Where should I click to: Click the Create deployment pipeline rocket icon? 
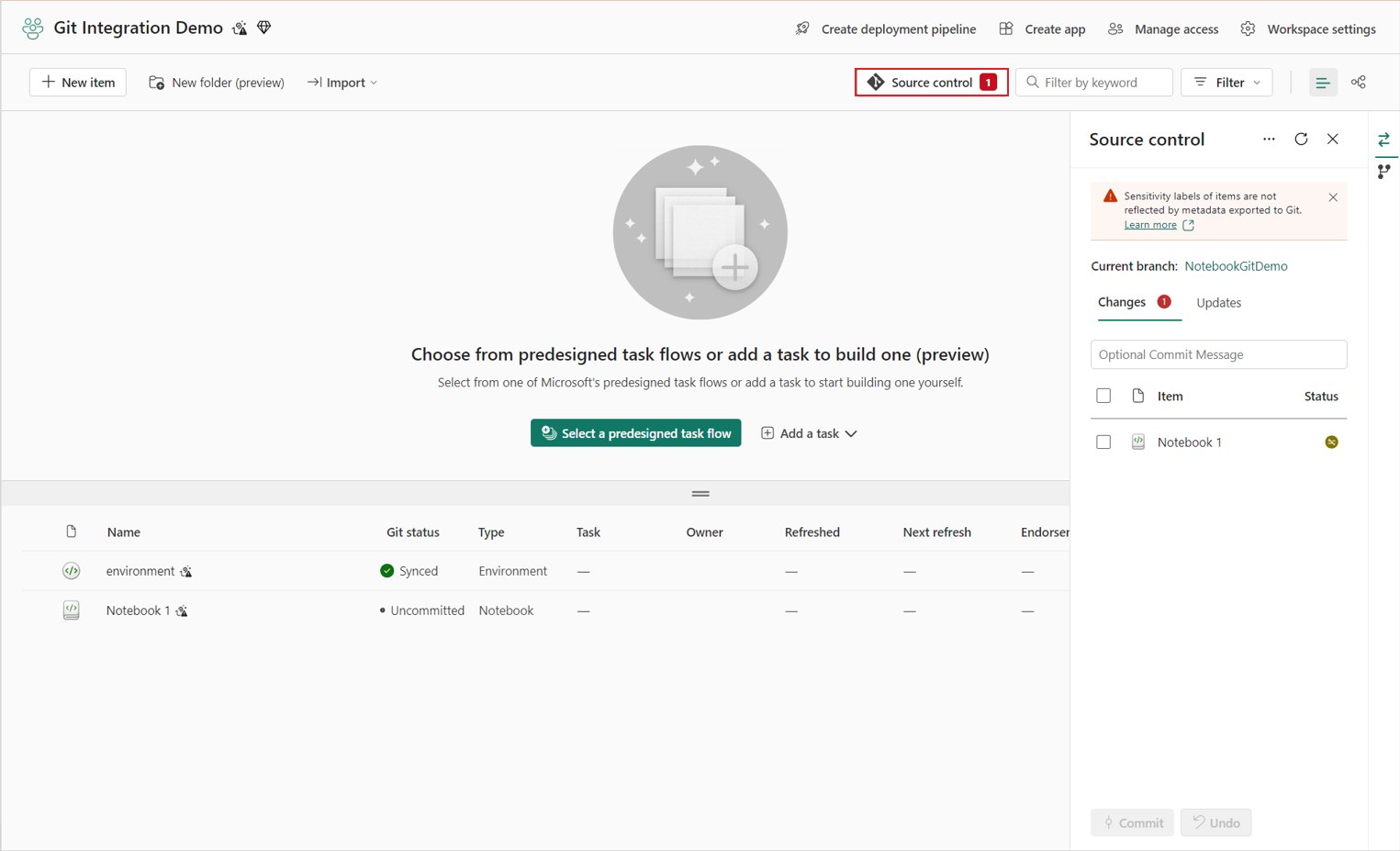[x=802, y=28]
